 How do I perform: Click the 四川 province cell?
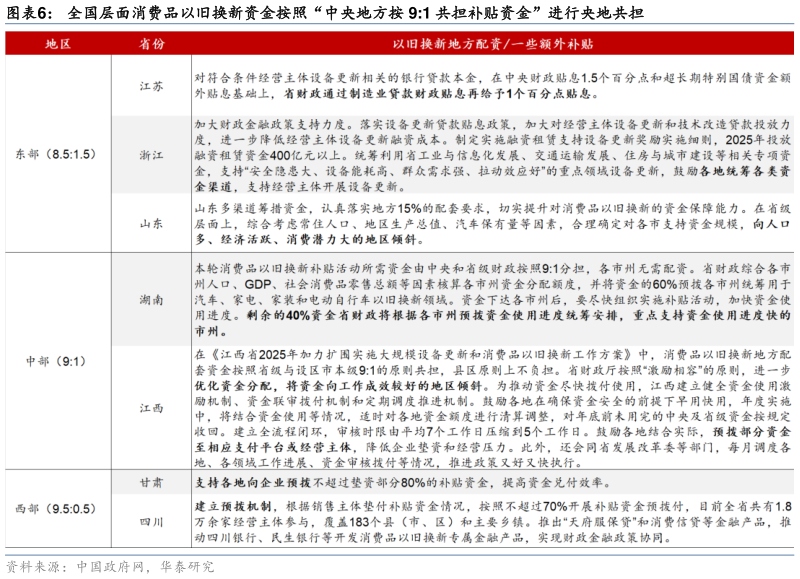point(151,521)
